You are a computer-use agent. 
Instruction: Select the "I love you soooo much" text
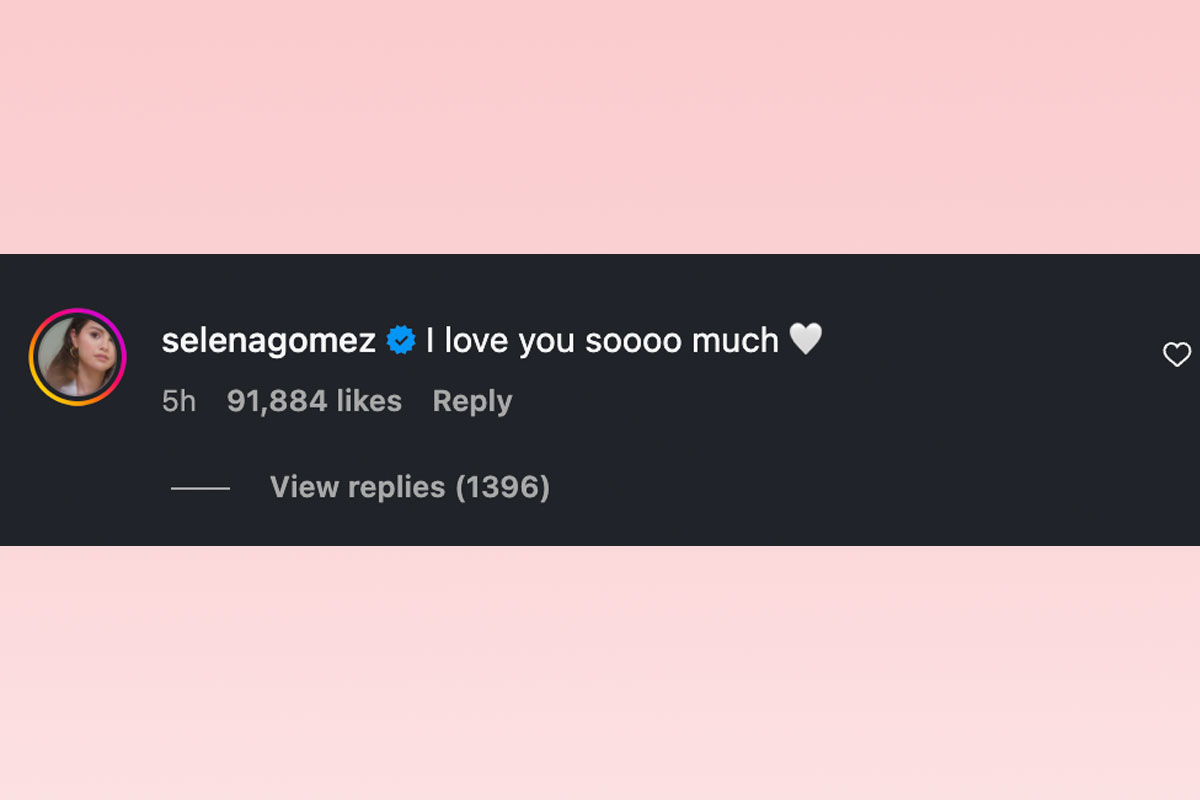click(602, 341)
